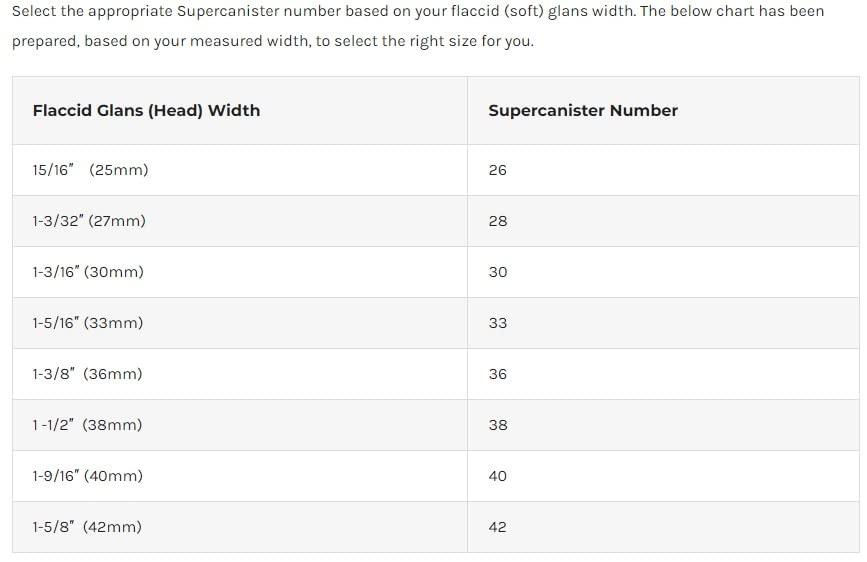Select the 1-3/8" (36mm) width cell
This screenshot has width=867, height=562.
point(88,374)
